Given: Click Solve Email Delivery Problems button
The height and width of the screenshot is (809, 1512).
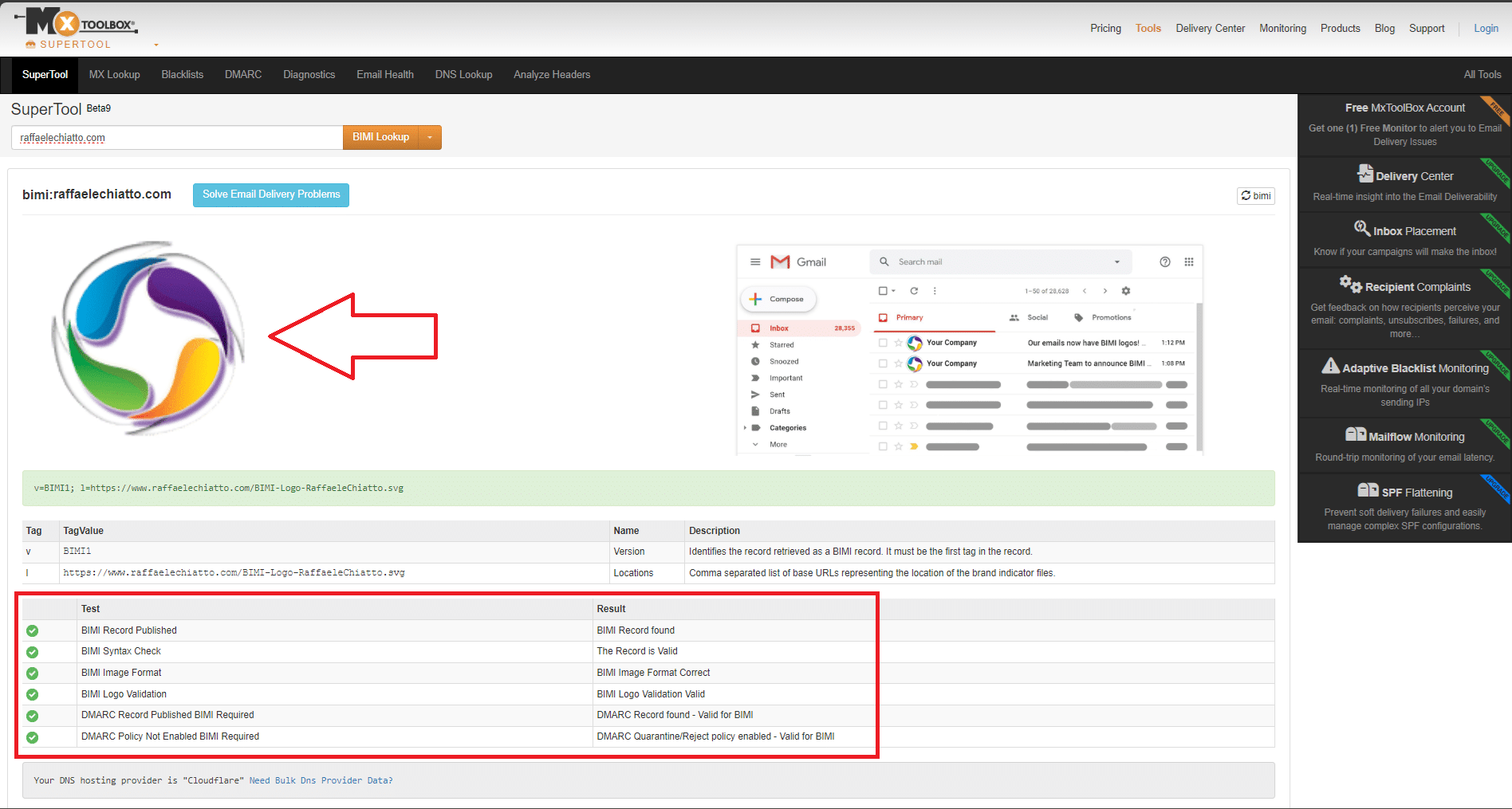Looking at the screenshot, I should tap(271, 194).
